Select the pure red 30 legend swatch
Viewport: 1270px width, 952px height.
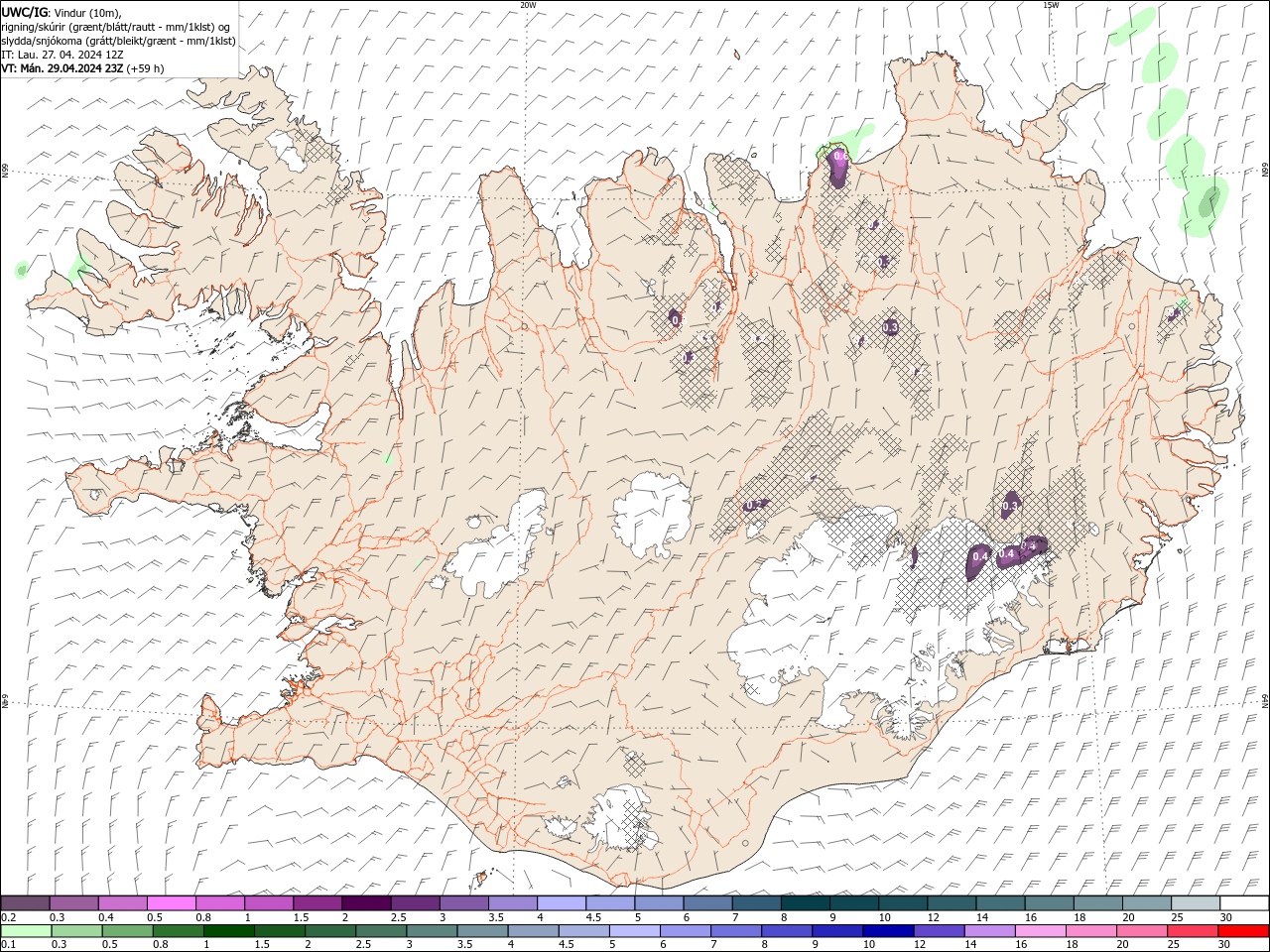pos(1243,931)
